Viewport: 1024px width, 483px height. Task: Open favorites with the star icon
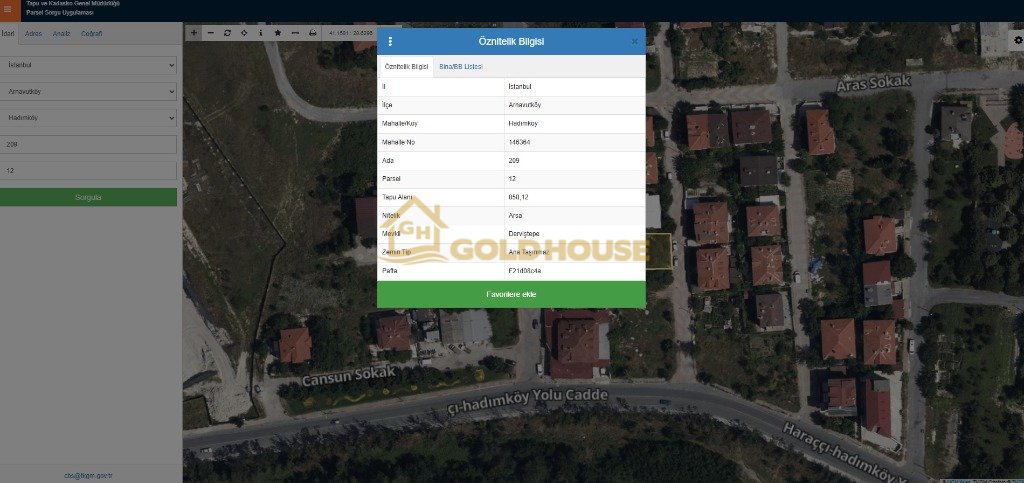278,33
